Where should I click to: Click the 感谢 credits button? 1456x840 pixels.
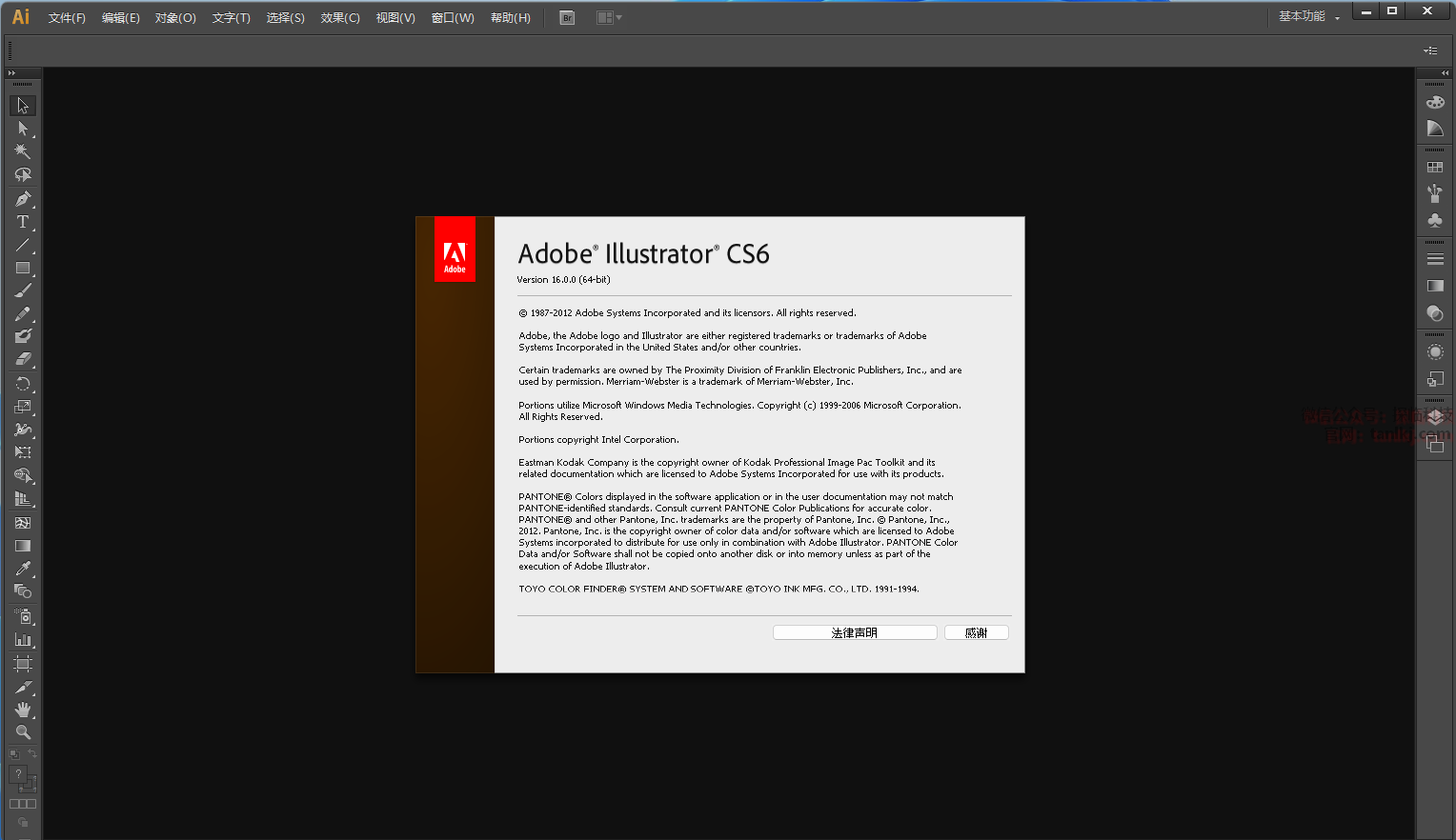(976, 633)
